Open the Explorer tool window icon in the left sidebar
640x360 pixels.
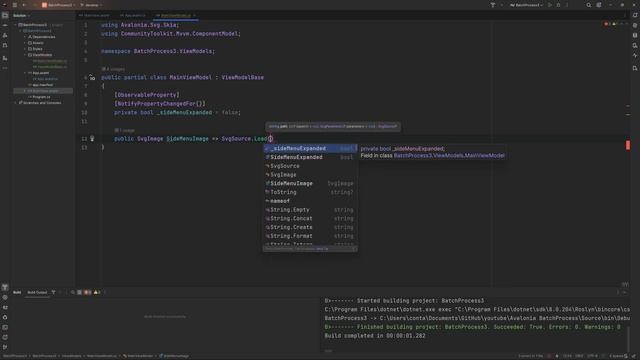(x=5, y=16)
